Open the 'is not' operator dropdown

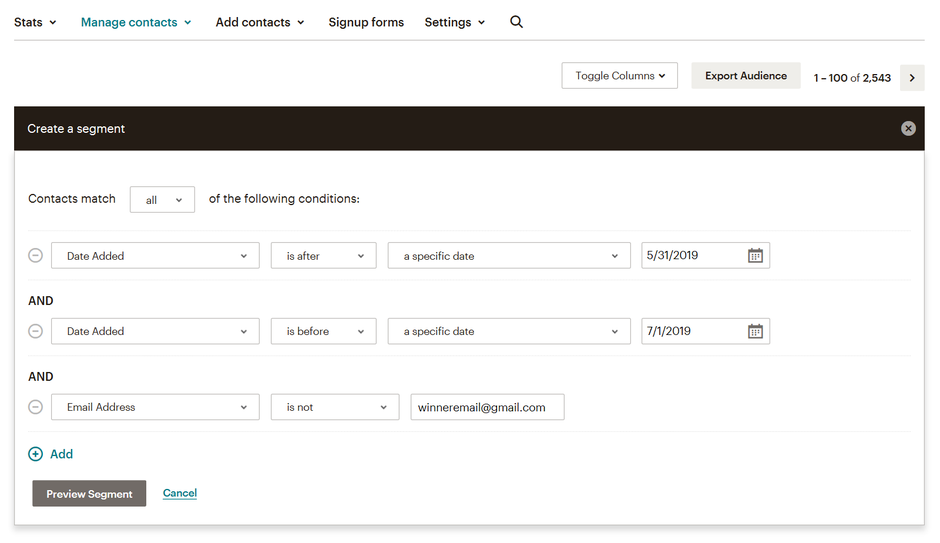(x=335, y=408)
